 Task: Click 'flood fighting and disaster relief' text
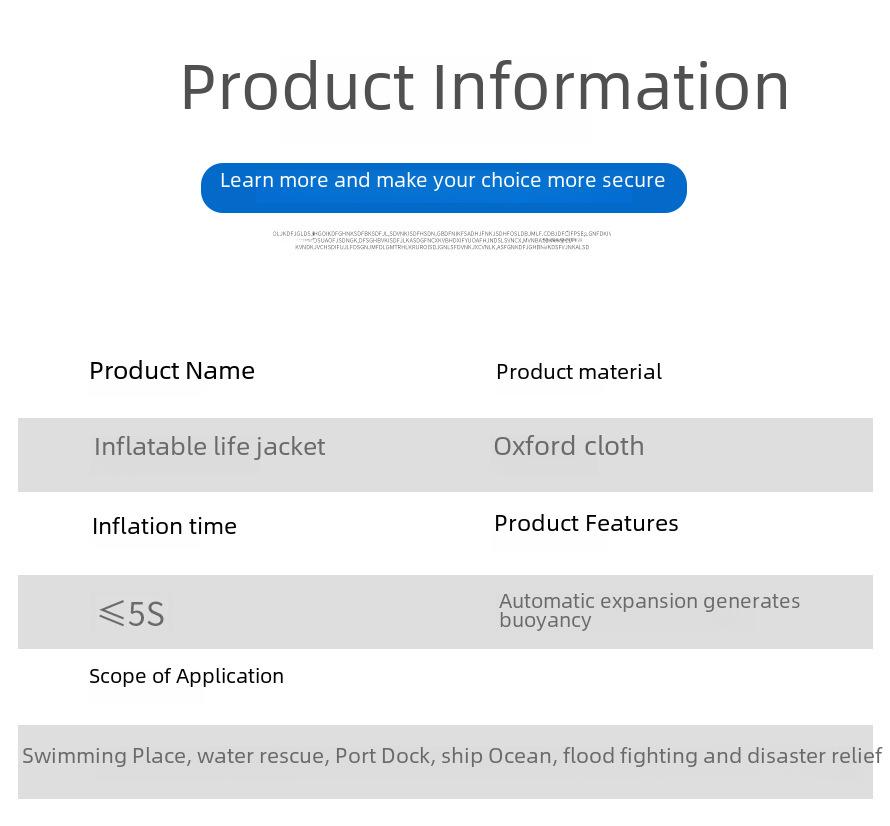click(x=723, y=756)
